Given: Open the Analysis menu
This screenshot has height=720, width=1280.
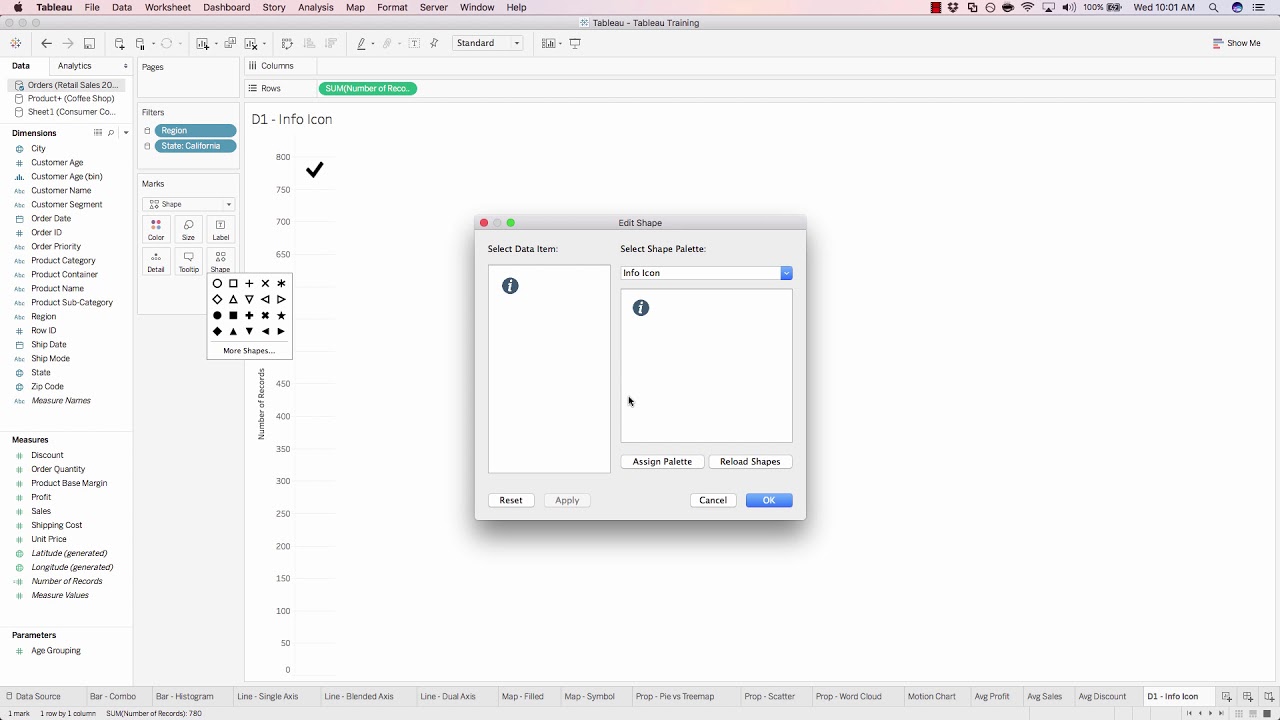Looking at the screenshot, I should [316, 7].
